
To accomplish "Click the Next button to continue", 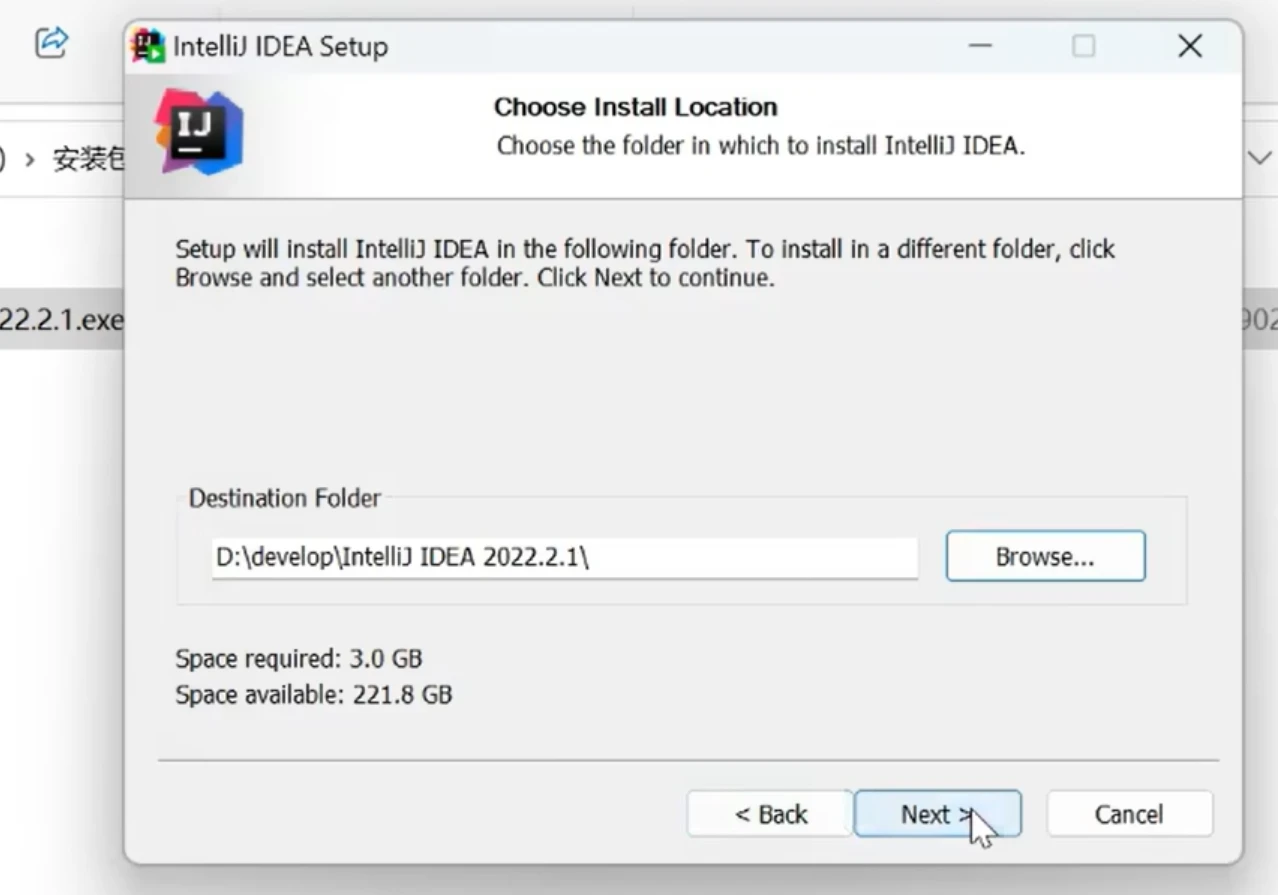I will pos(937,814).
